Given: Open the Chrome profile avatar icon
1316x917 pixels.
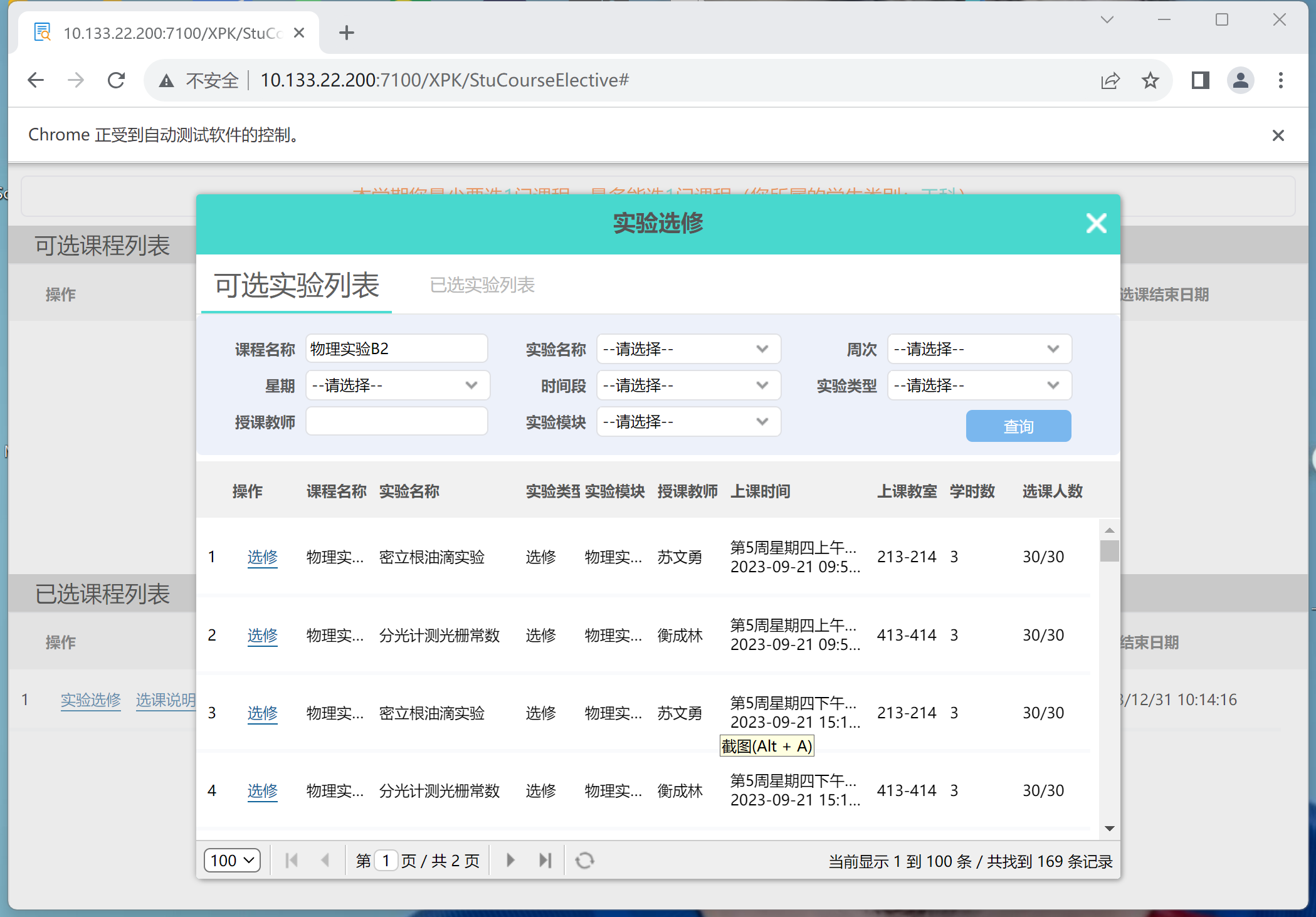Looking at the screenshot, I should pyautogui.click(x=1240, y=80).
